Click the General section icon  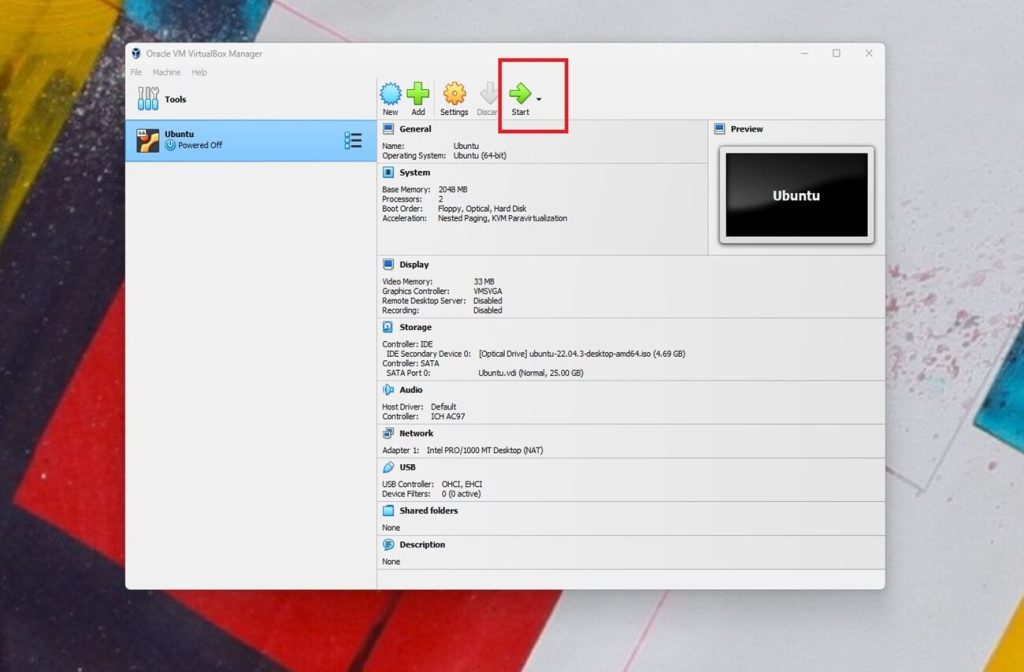click(x=389, y=129)
